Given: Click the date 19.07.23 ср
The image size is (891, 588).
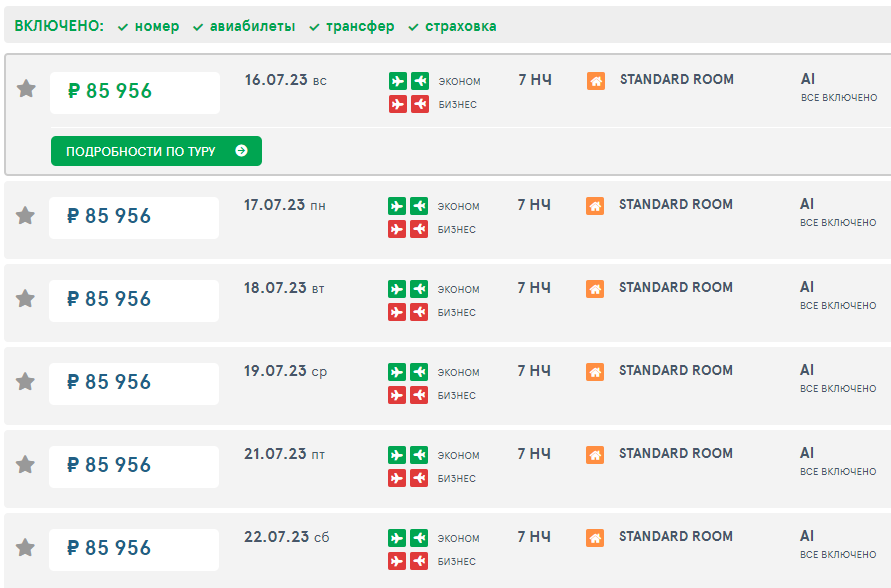Looking at the screenshot, I should click(285, 371).
